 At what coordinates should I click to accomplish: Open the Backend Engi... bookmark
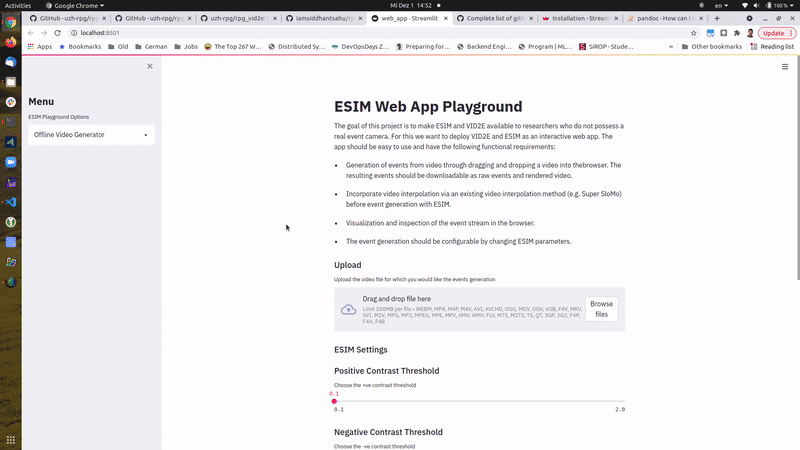484,46
